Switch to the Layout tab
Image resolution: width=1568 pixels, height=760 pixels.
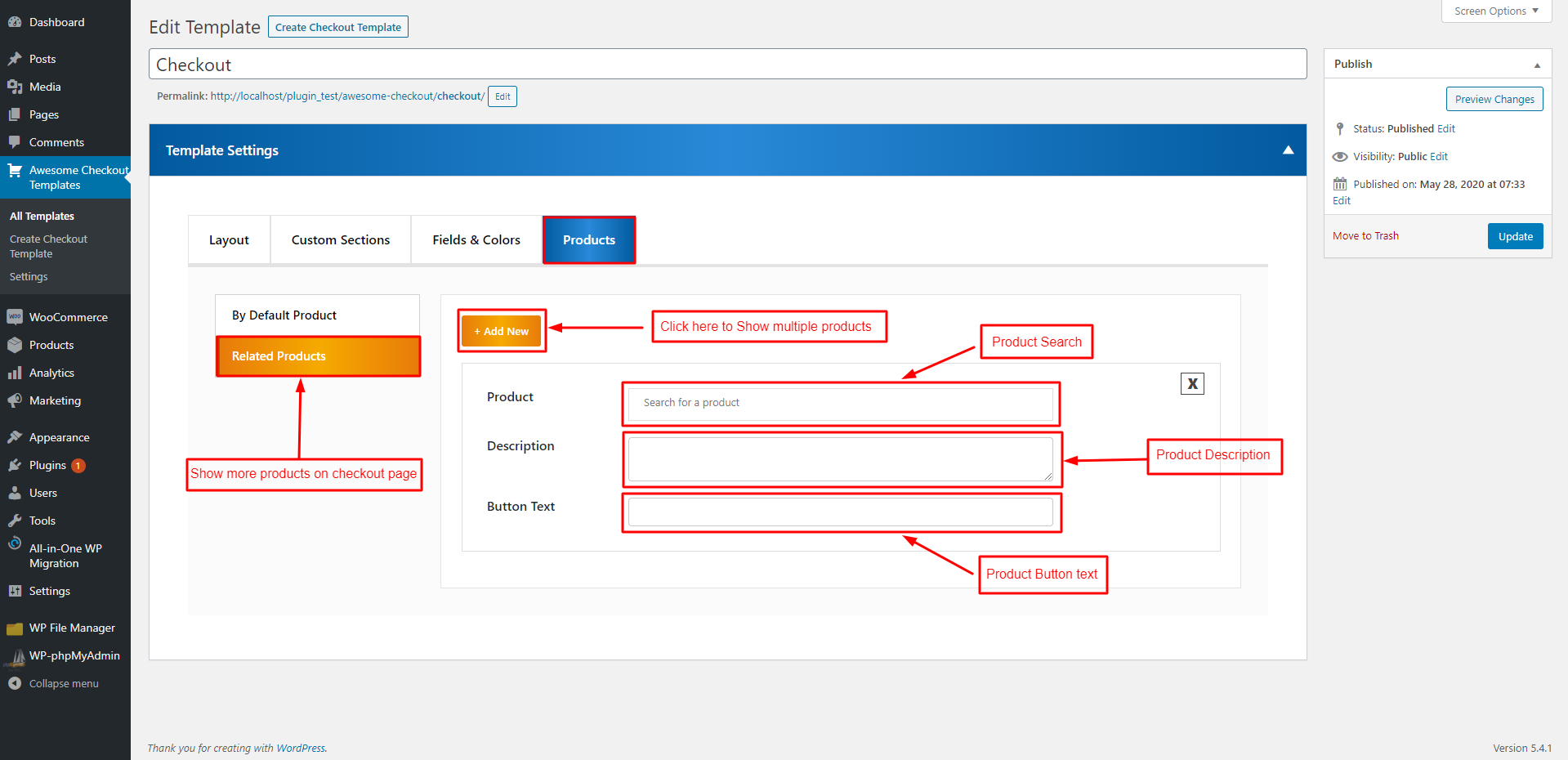point(229,239)
